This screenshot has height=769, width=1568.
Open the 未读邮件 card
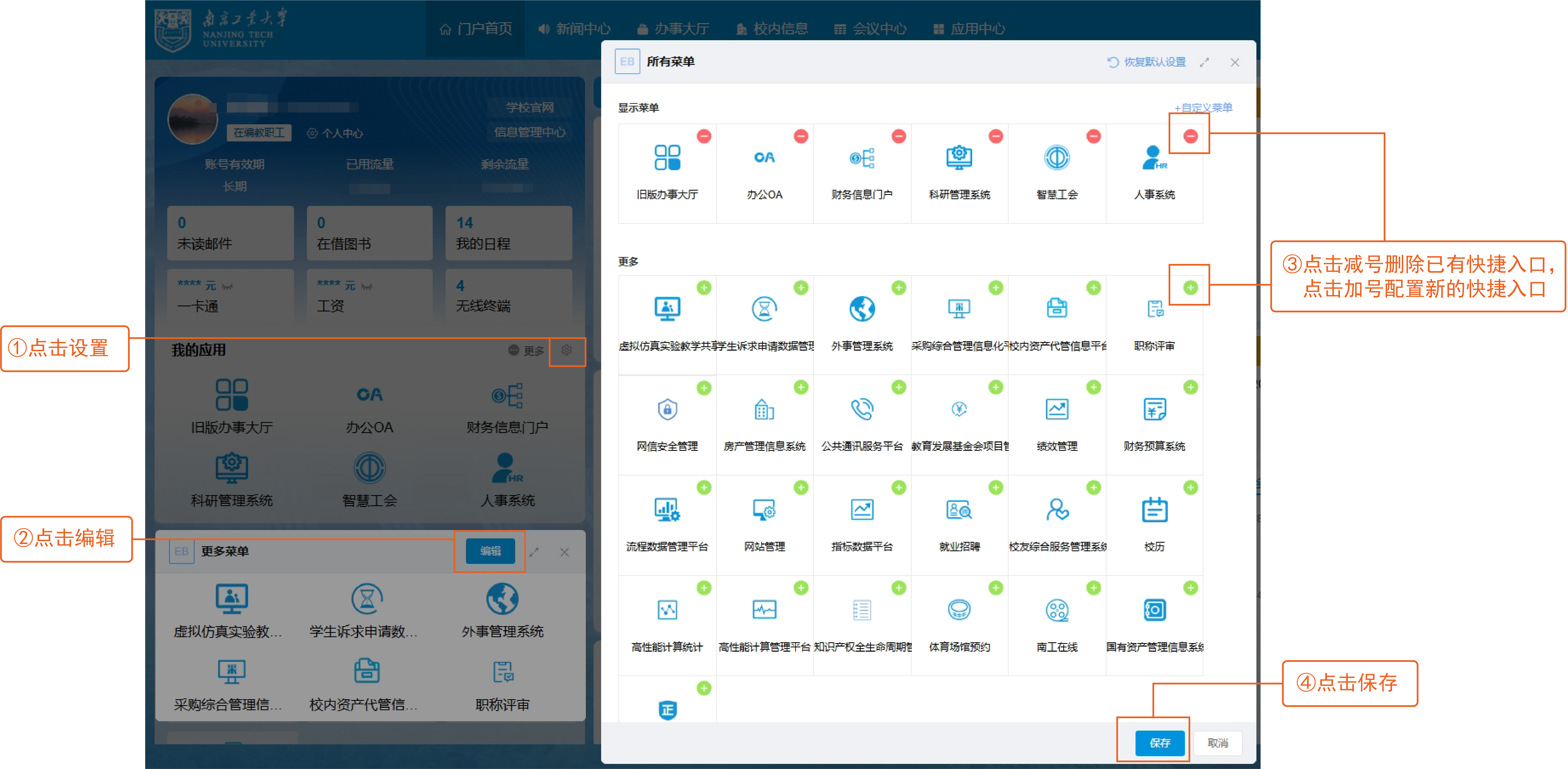pos(231,233)
